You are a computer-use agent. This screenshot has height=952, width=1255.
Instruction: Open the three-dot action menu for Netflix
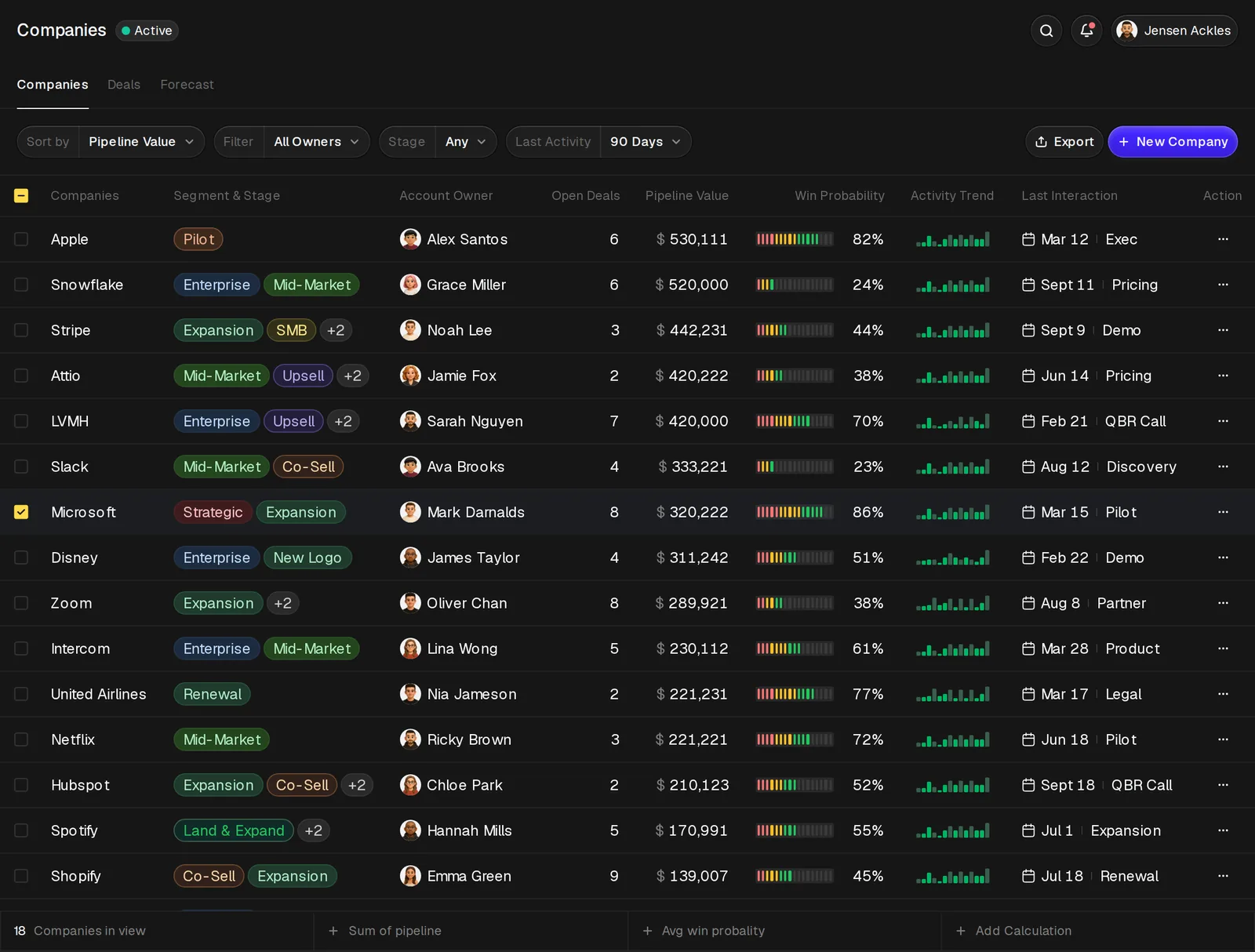point(1223,739)
